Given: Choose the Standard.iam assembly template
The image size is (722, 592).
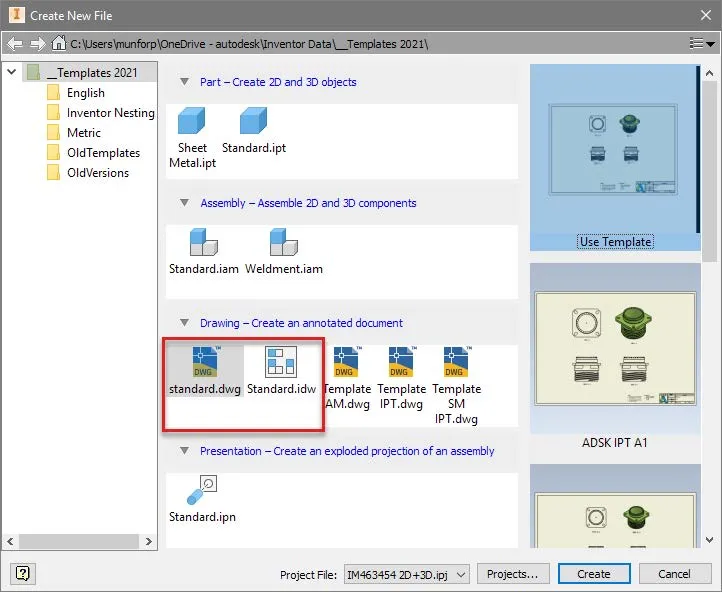Looking at the screenshot, I should coord(204,242).
